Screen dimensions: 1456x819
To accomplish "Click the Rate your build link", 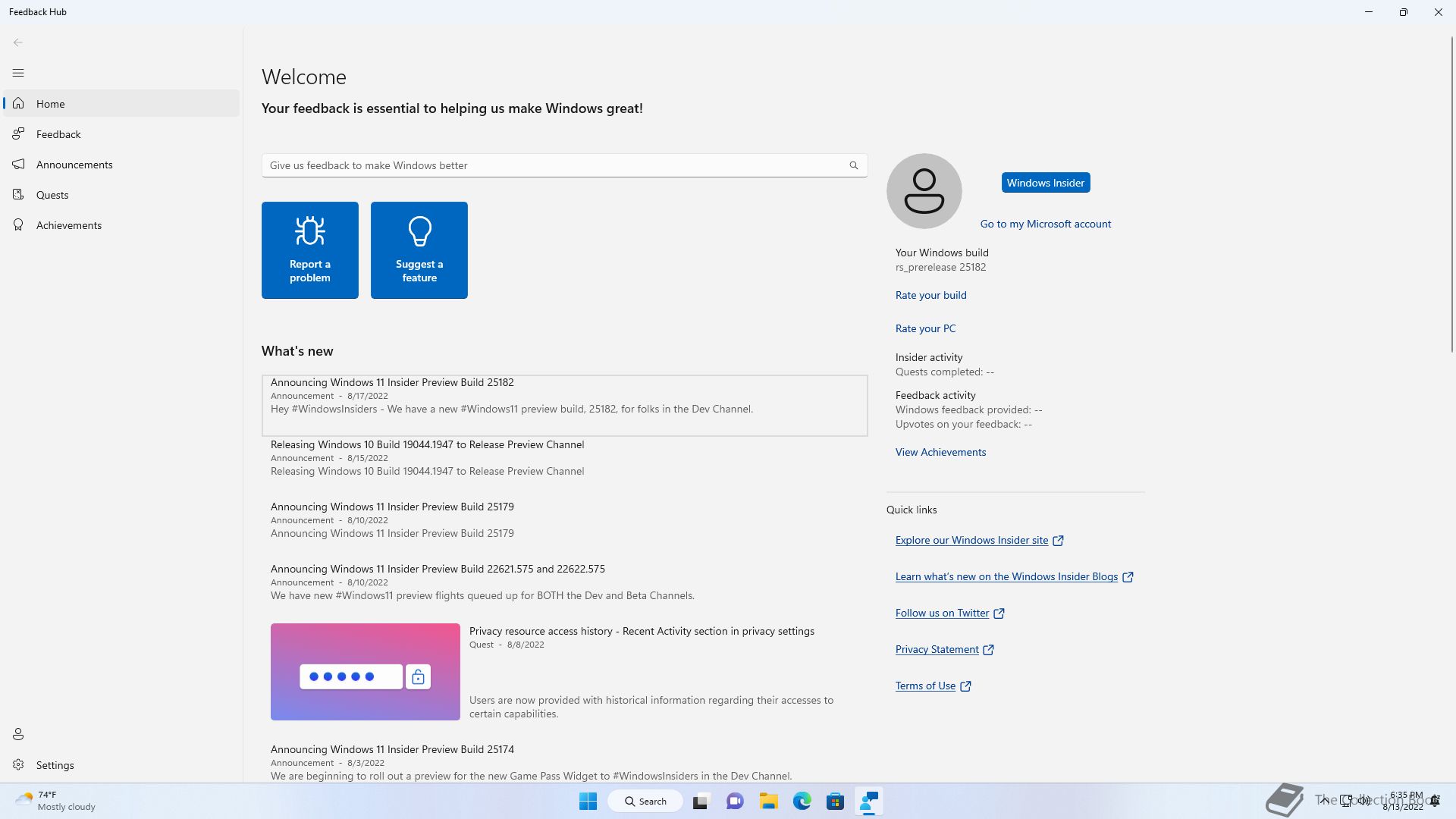I will [x=931, y=295].
